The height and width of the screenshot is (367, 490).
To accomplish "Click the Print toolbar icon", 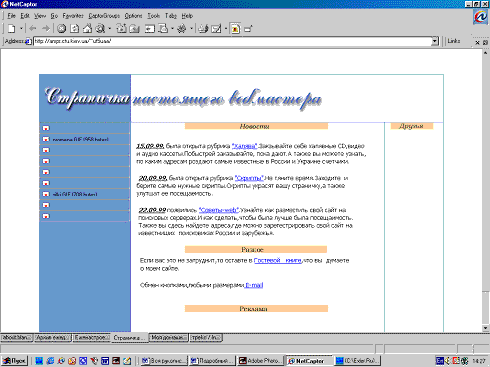I will pyautogui.click(x=203, y=29).
